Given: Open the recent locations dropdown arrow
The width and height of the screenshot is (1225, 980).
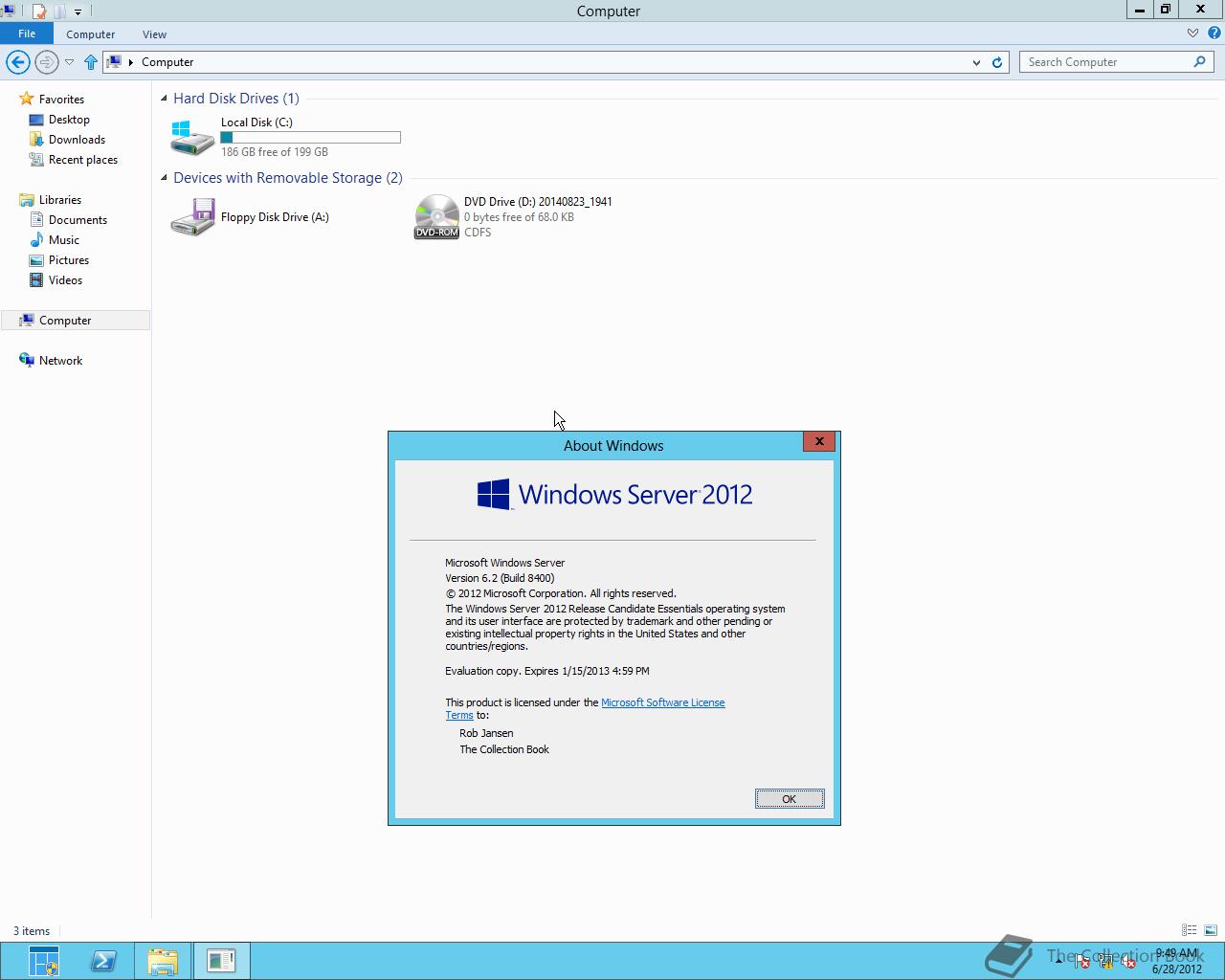Looking at the screenshot, I should click(69, 62).
